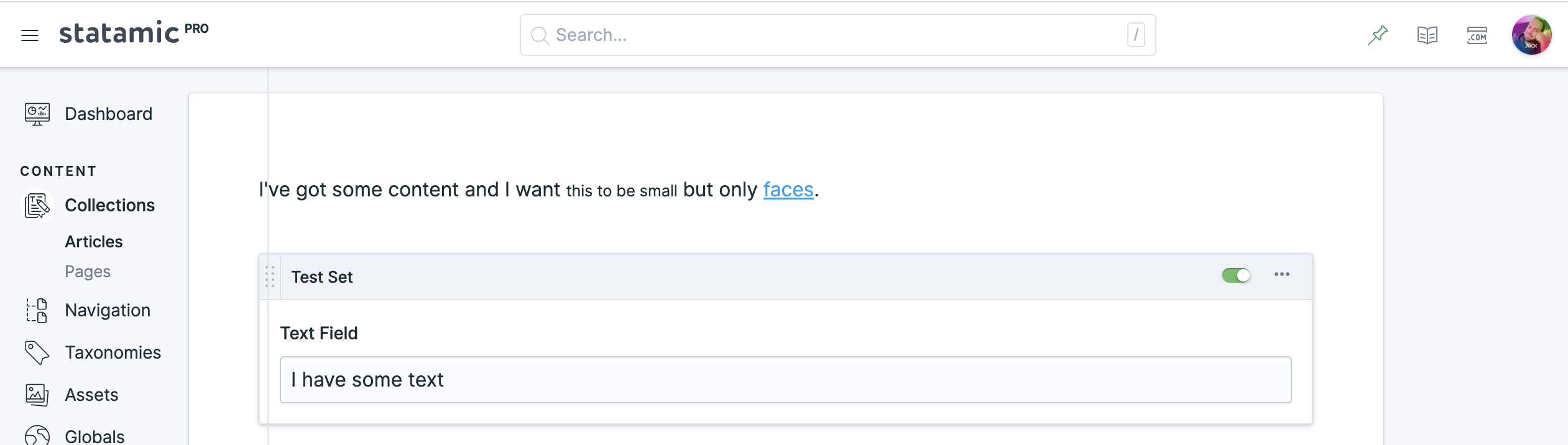Focus the Search input field

tap(838, 35)
